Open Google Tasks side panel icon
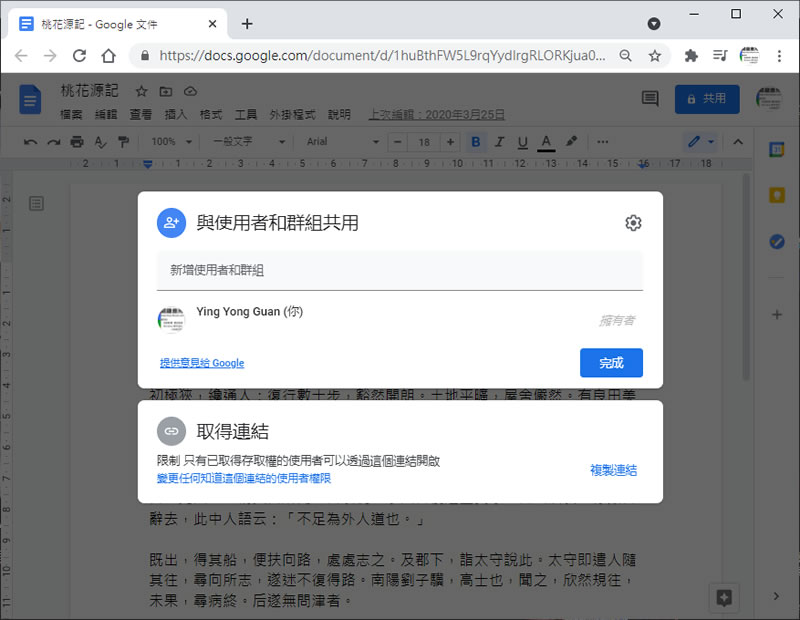Image resolution: width=800 pixels, height=620 pixels. (777, 241)
